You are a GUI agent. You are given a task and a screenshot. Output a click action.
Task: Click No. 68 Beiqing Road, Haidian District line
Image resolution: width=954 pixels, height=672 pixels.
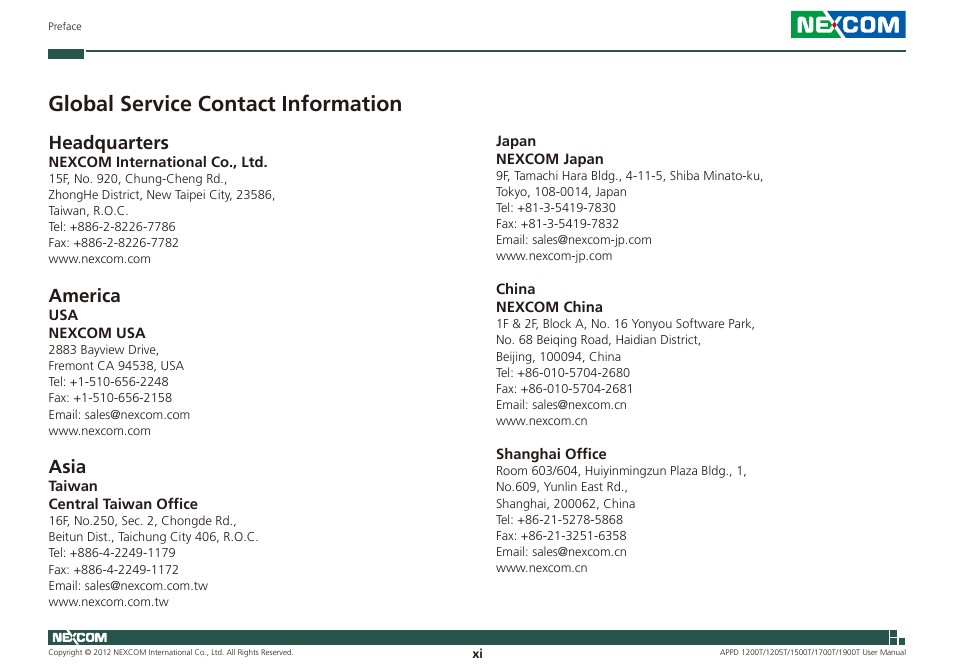pos(598,340)
